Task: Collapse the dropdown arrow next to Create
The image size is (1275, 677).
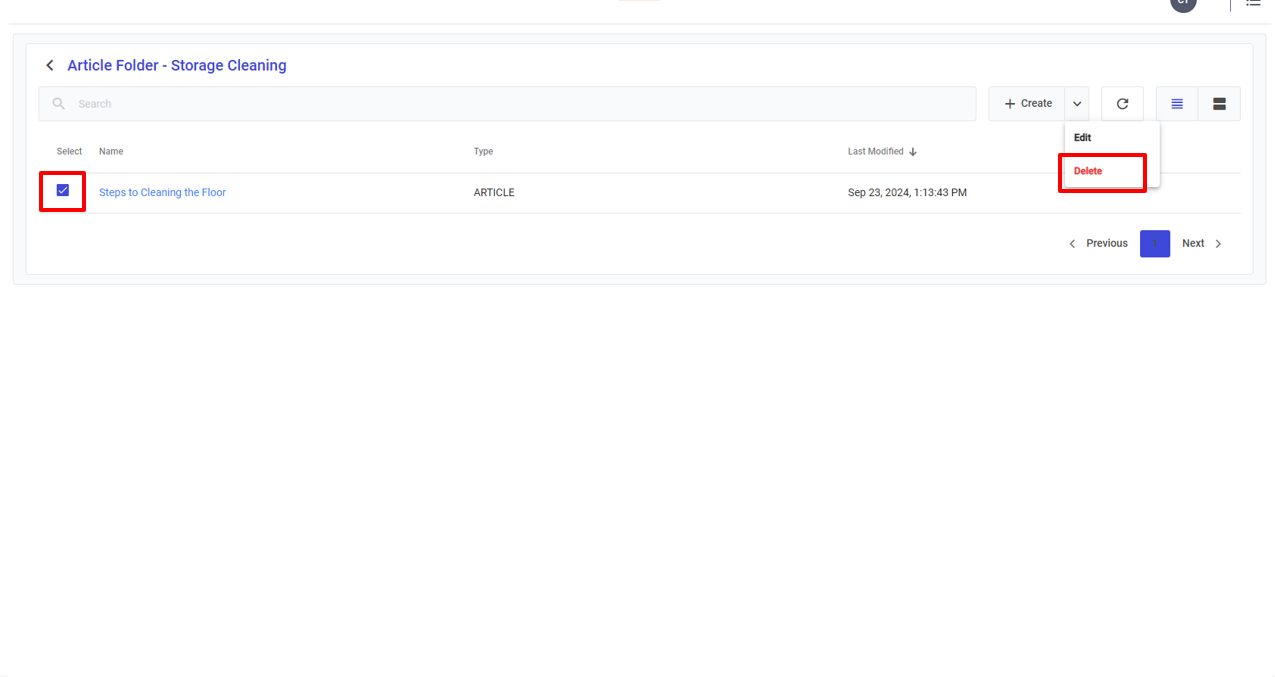Action: [1077, 104]
